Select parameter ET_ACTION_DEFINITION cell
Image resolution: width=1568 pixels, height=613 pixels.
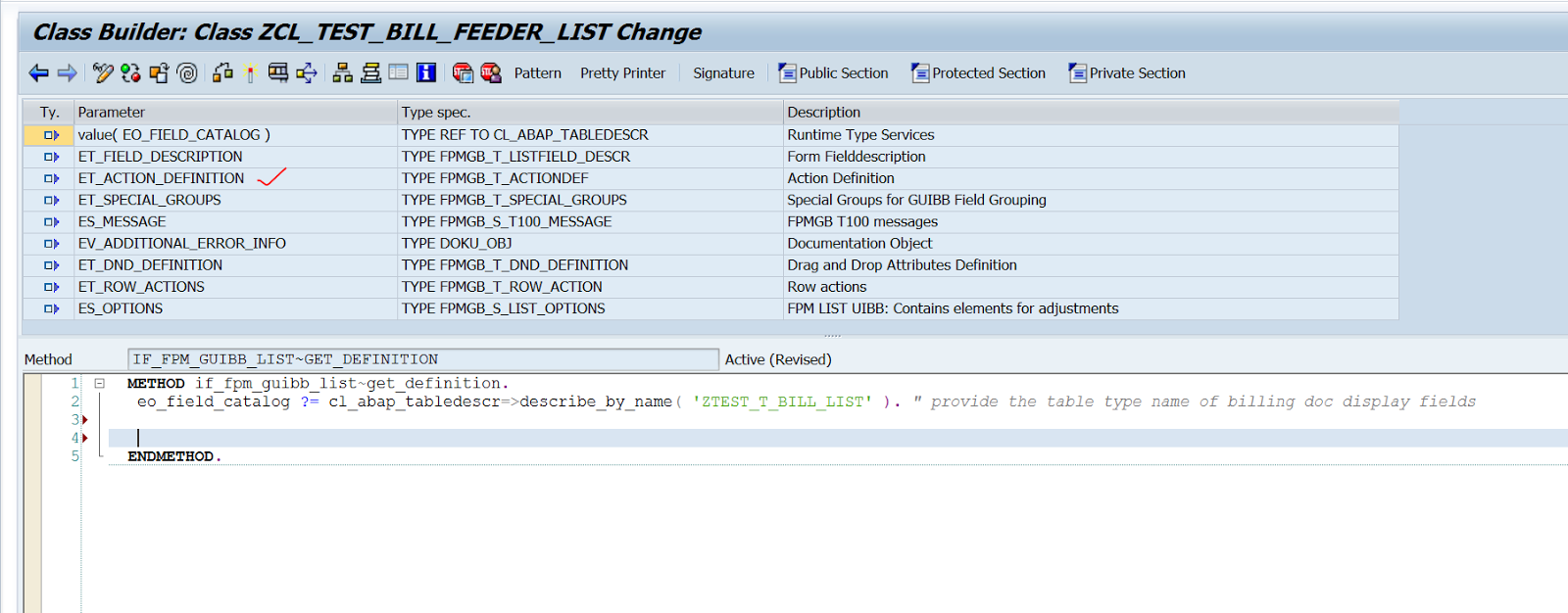click(x=236, y=178)
